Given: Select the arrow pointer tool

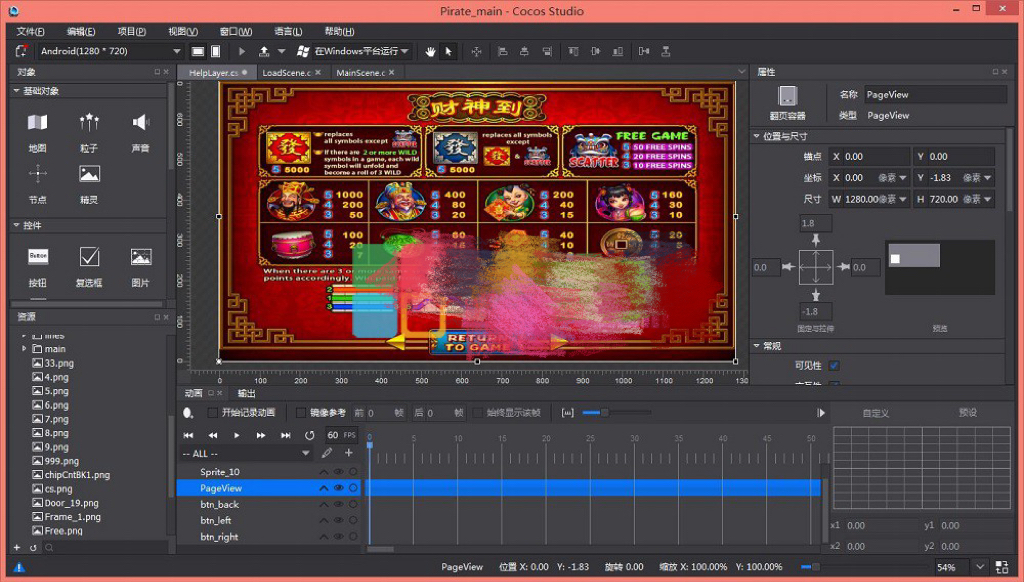Looking at the screenshot, I should tap(449, 51).
